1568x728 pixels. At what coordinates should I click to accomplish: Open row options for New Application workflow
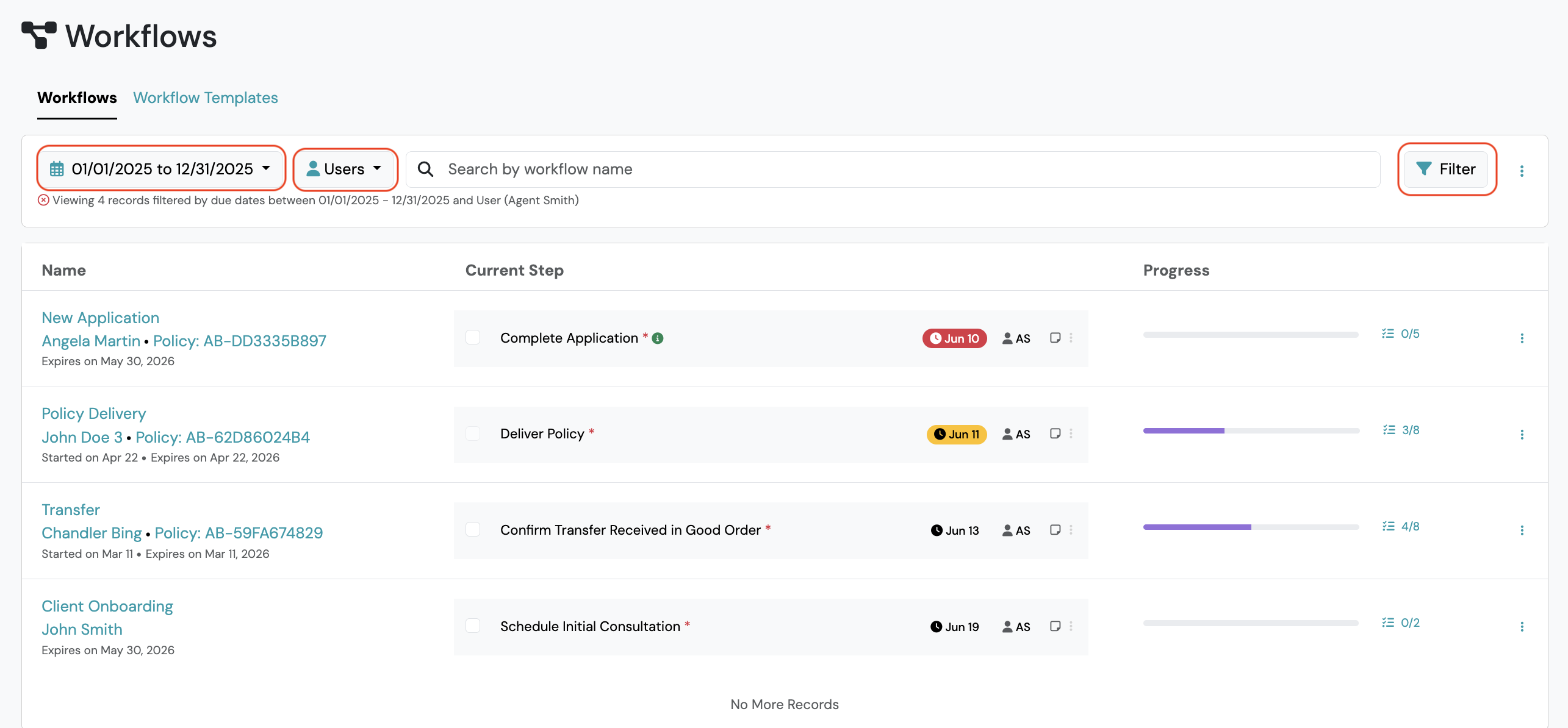tap(1522, 338)
